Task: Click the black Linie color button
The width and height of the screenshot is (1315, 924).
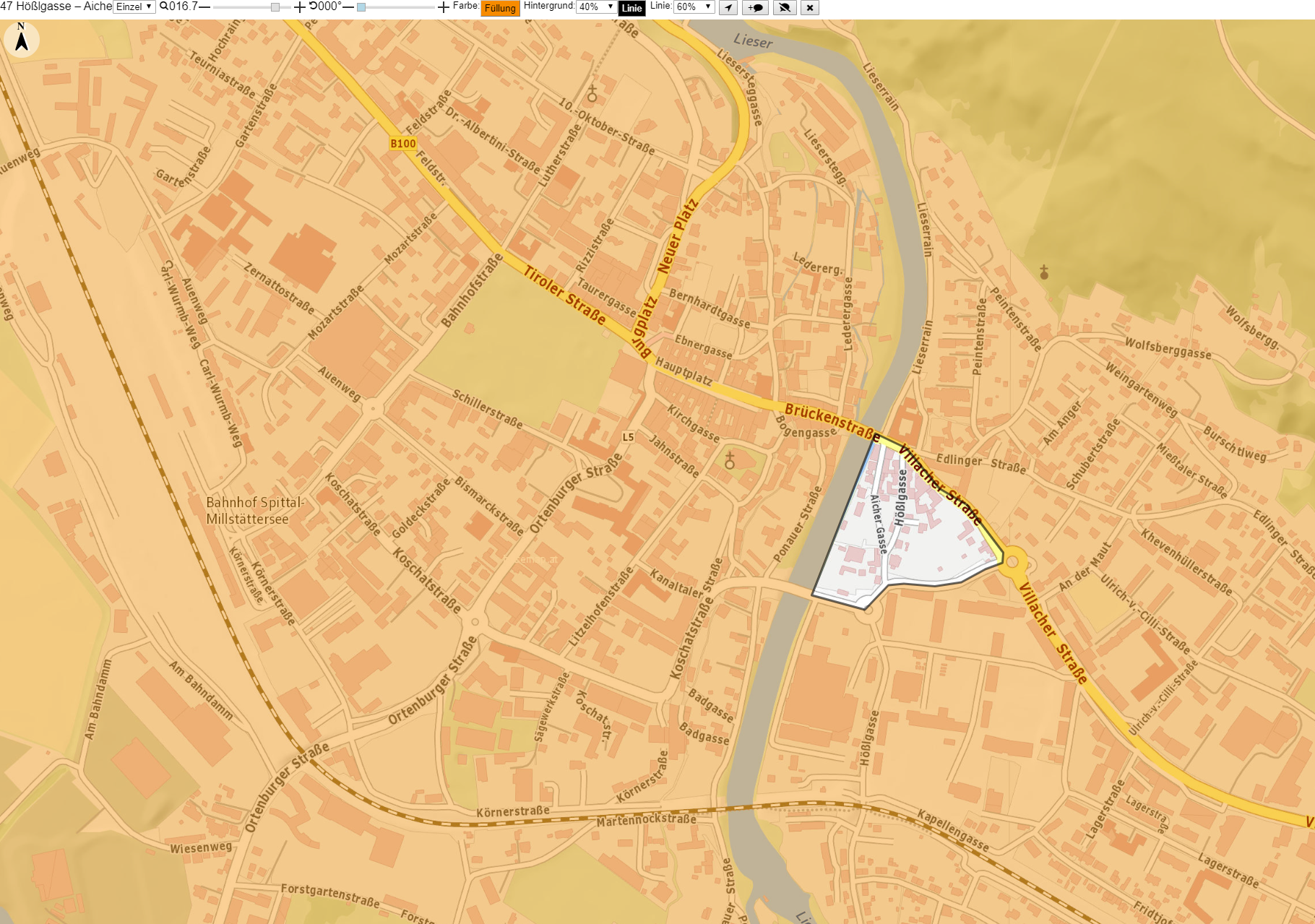Action: [x=631, y=8]
